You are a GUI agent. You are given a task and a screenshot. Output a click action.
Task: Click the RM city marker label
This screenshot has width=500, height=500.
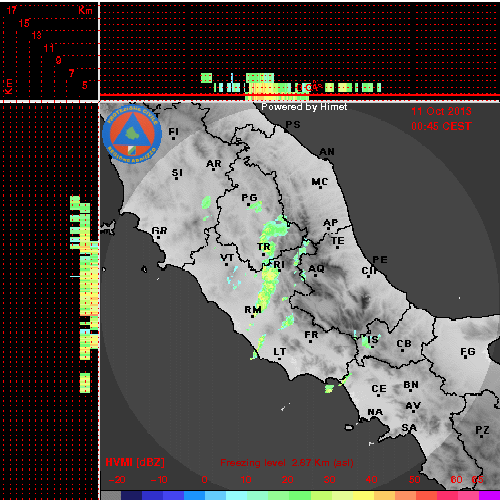click(253, 310)
